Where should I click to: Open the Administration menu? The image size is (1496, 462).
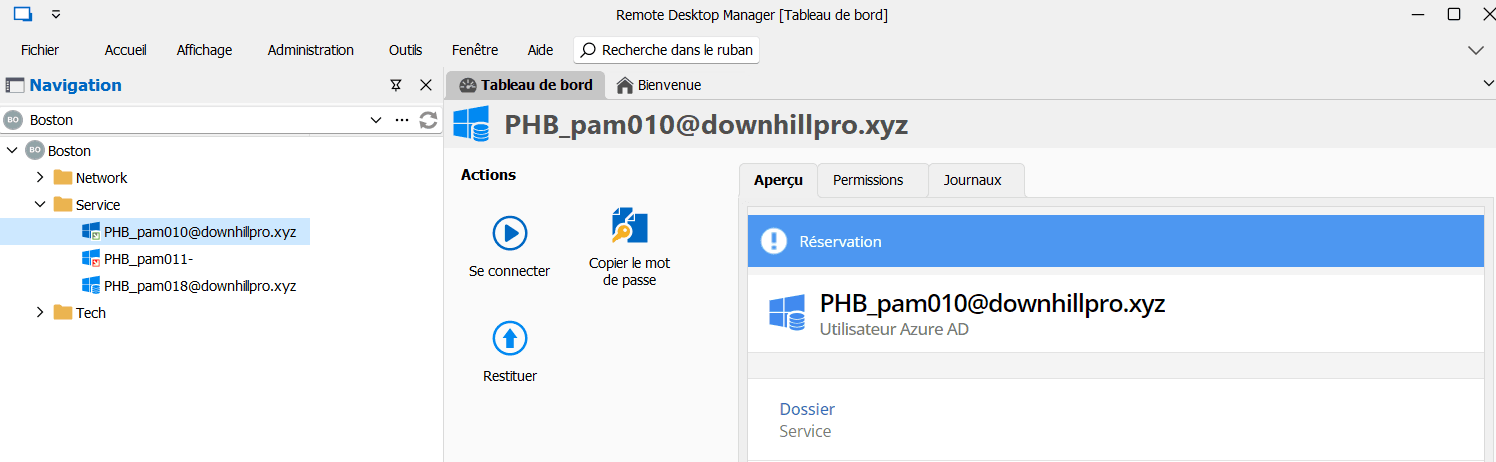[x=310, y=50]
